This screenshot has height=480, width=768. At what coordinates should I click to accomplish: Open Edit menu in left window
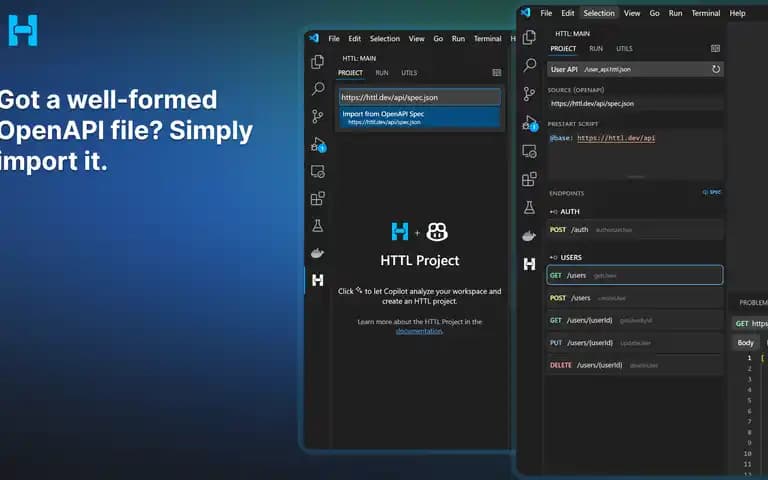click(355, 38)
